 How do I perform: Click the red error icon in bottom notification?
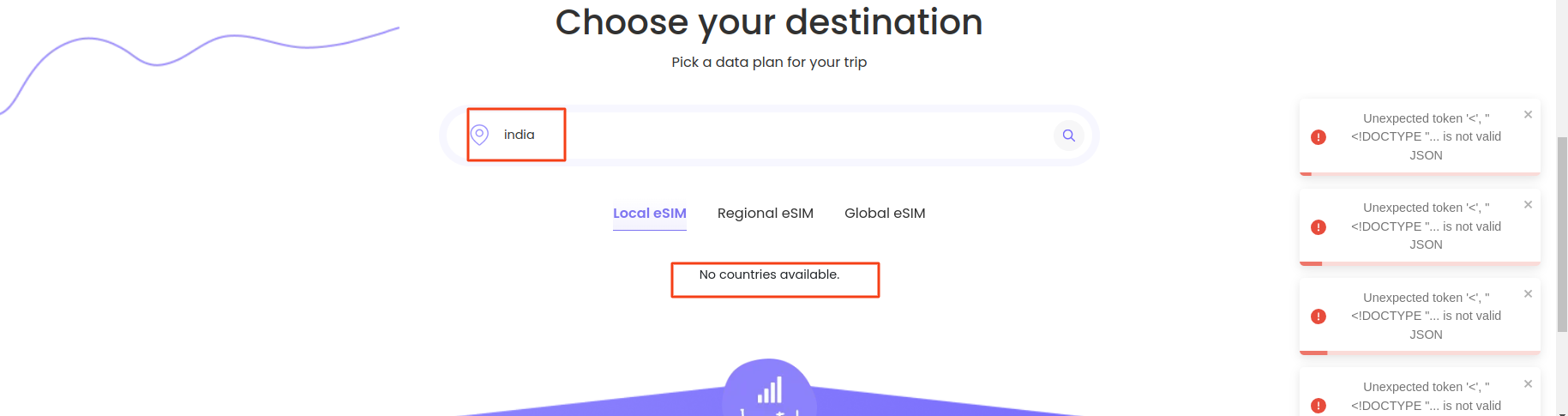(x=1319, y=406)
